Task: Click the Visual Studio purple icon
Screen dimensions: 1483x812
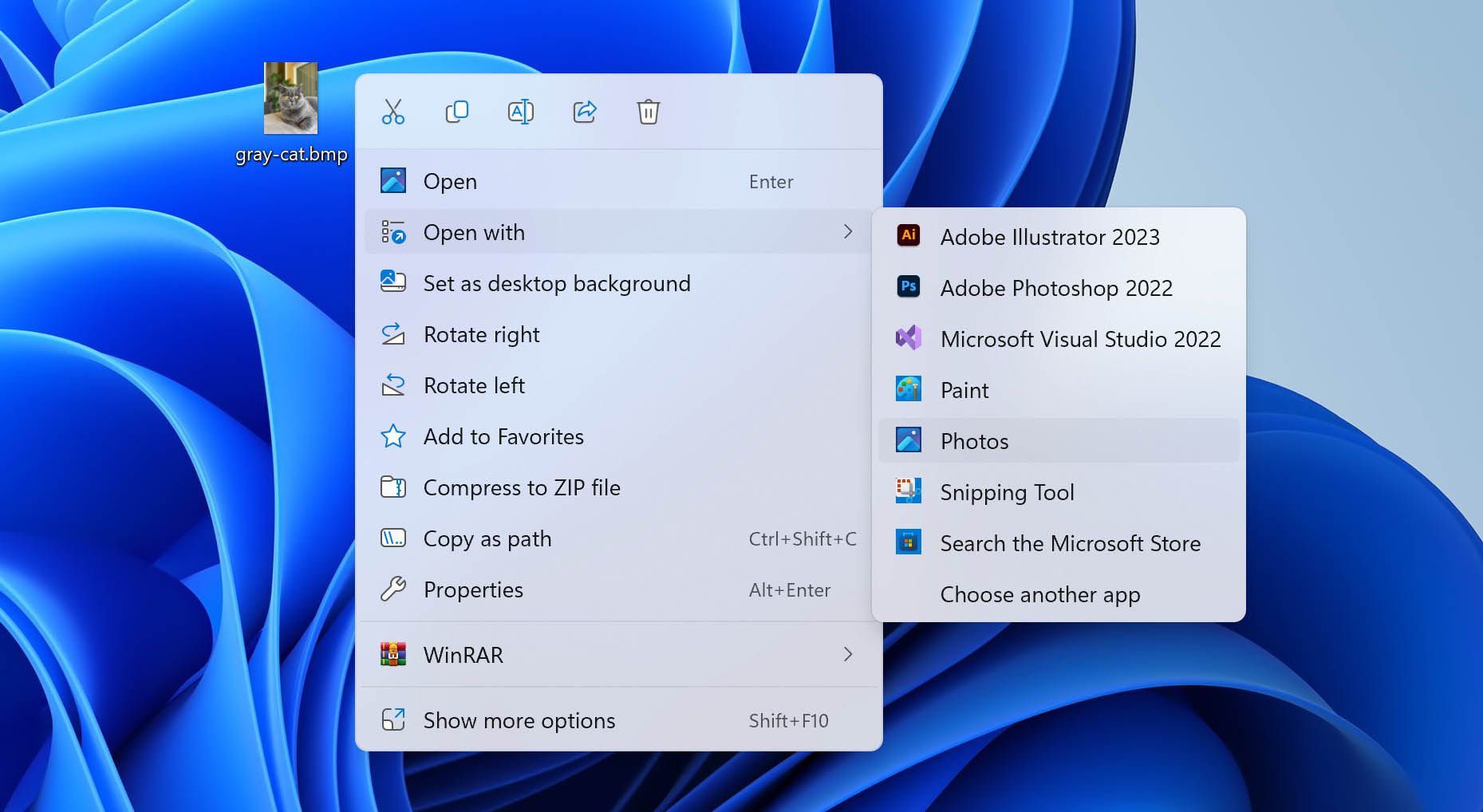Action: (x=909, y=337)
